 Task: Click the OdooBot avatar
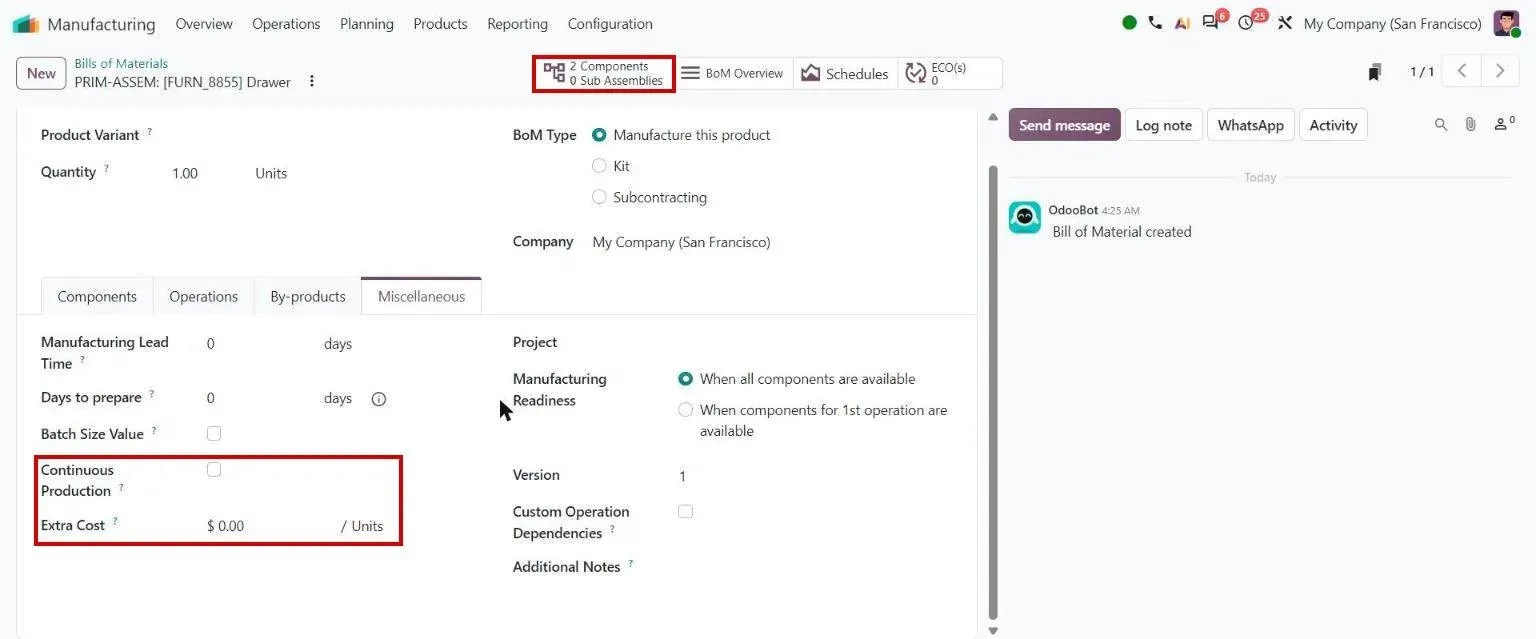[1025, 218]
